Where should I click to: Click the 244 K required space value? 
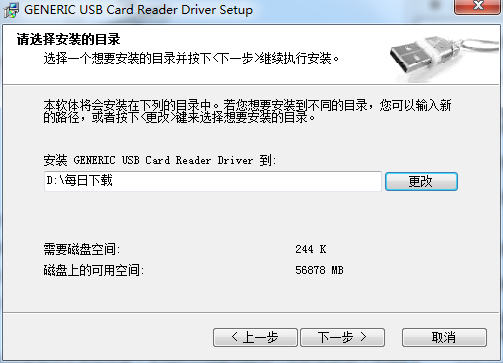click(x=311, y=249)
